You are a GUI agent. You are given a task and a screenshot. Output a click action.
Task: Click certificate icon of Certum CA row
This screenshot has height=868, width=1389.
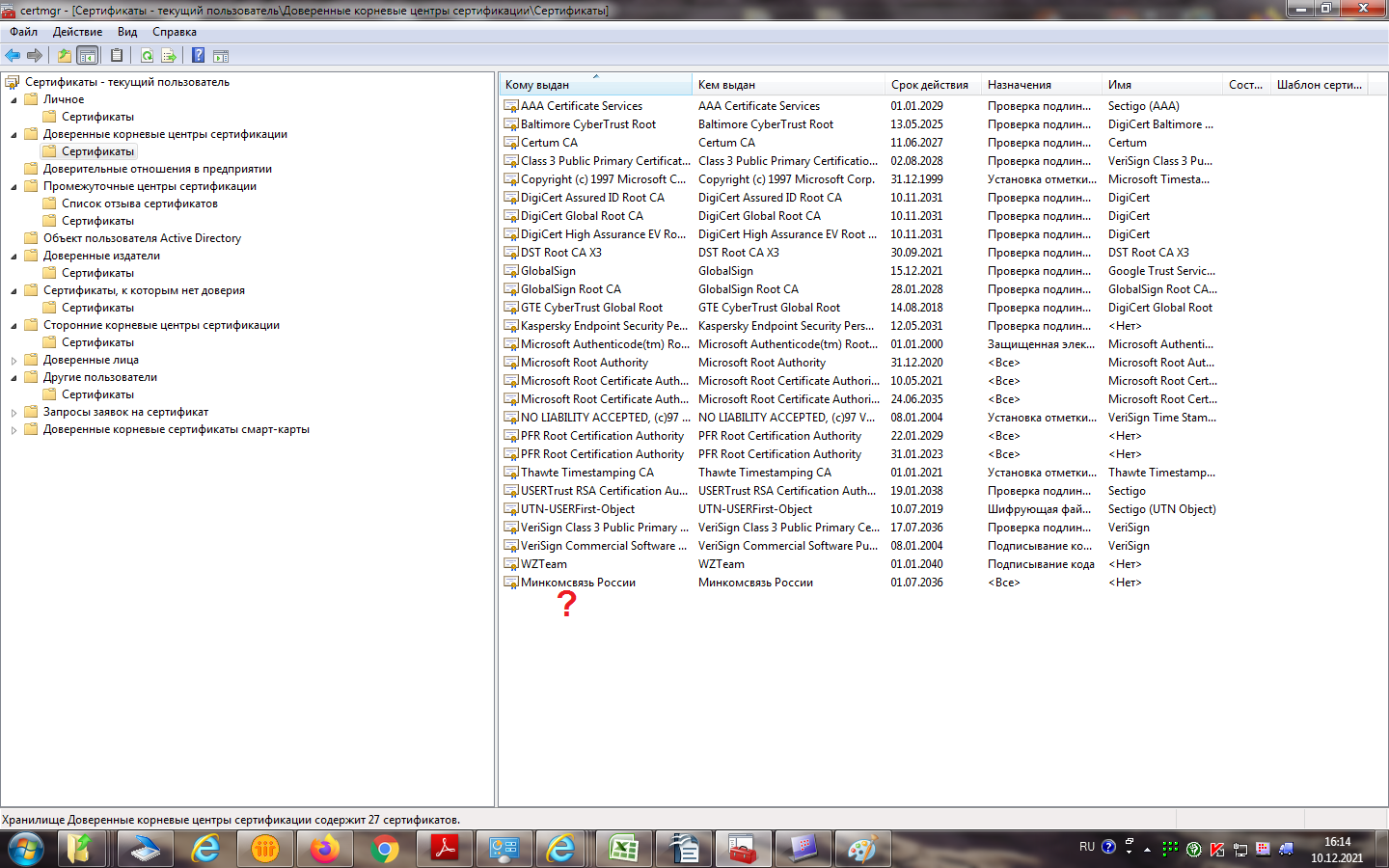click(511, 143)
